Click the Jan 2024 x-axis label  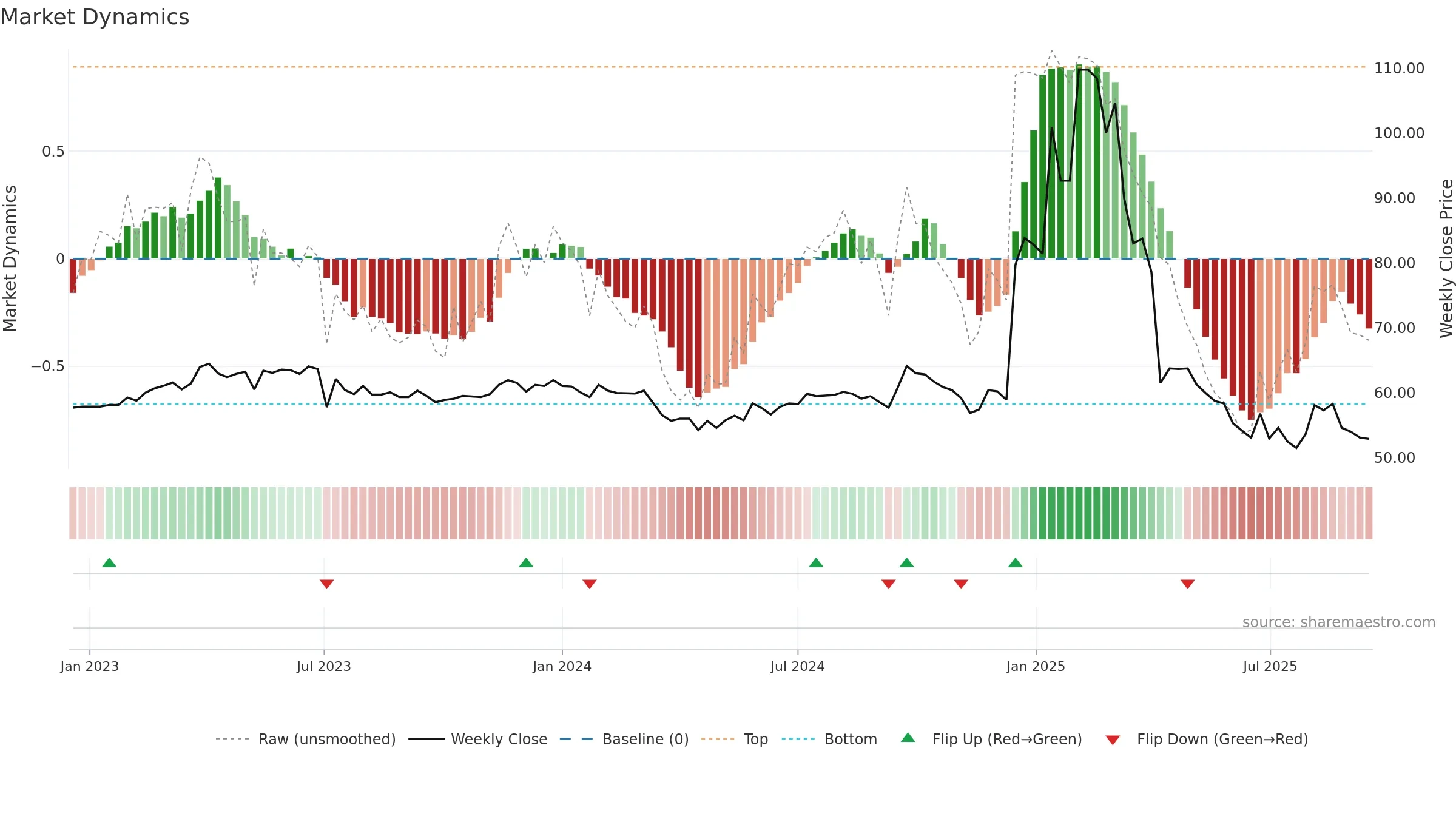562,666
